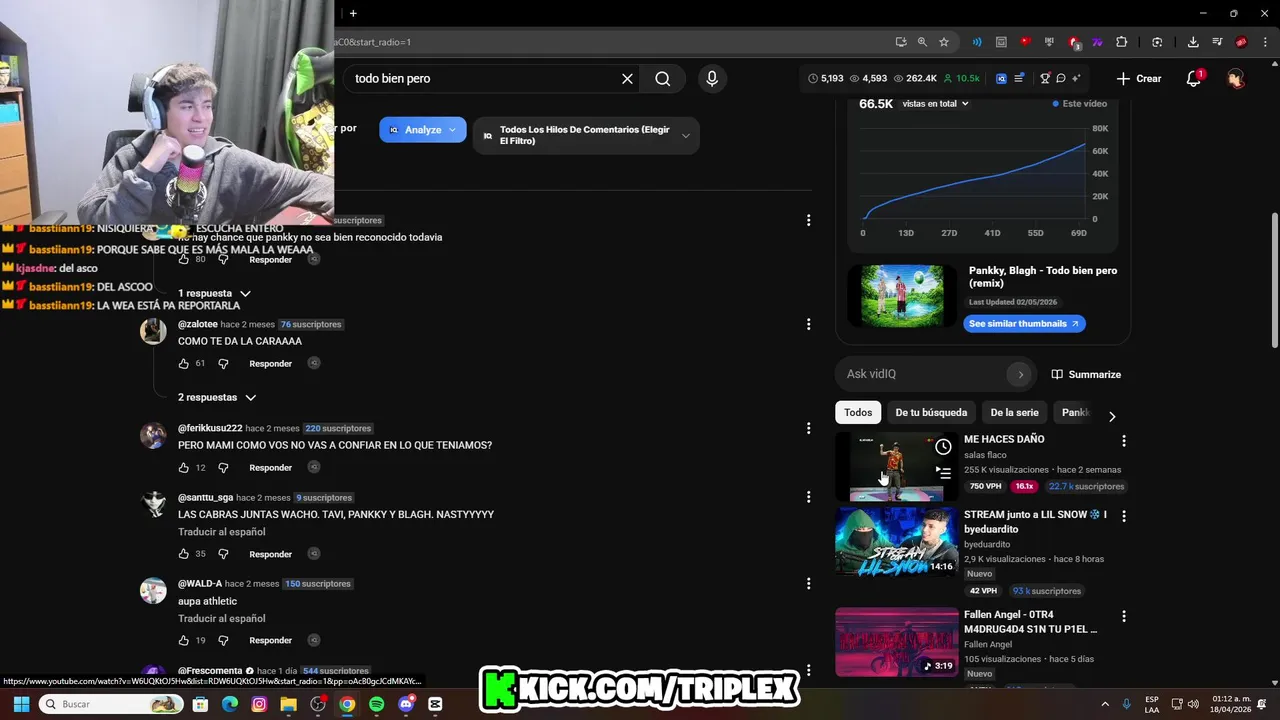Click See similar thumbnails button
The height and width of the screenshot is (720, 1280).
pyautogui.click(x=1024, y=324)
